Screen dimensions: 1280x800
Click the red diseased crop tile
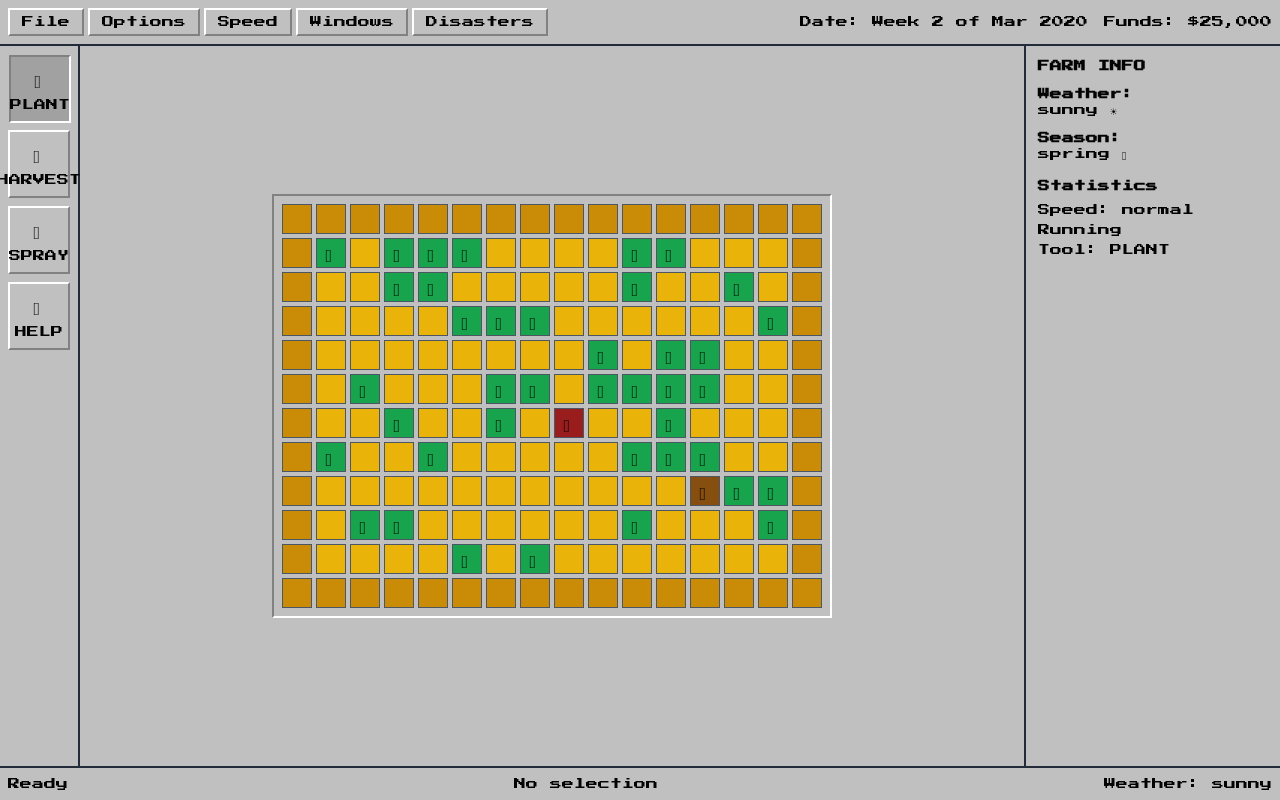pos(569,423)
